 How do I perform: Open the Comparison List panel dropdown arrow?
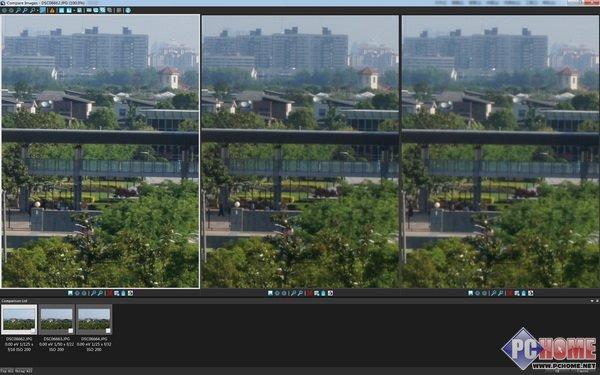[592, 301]
